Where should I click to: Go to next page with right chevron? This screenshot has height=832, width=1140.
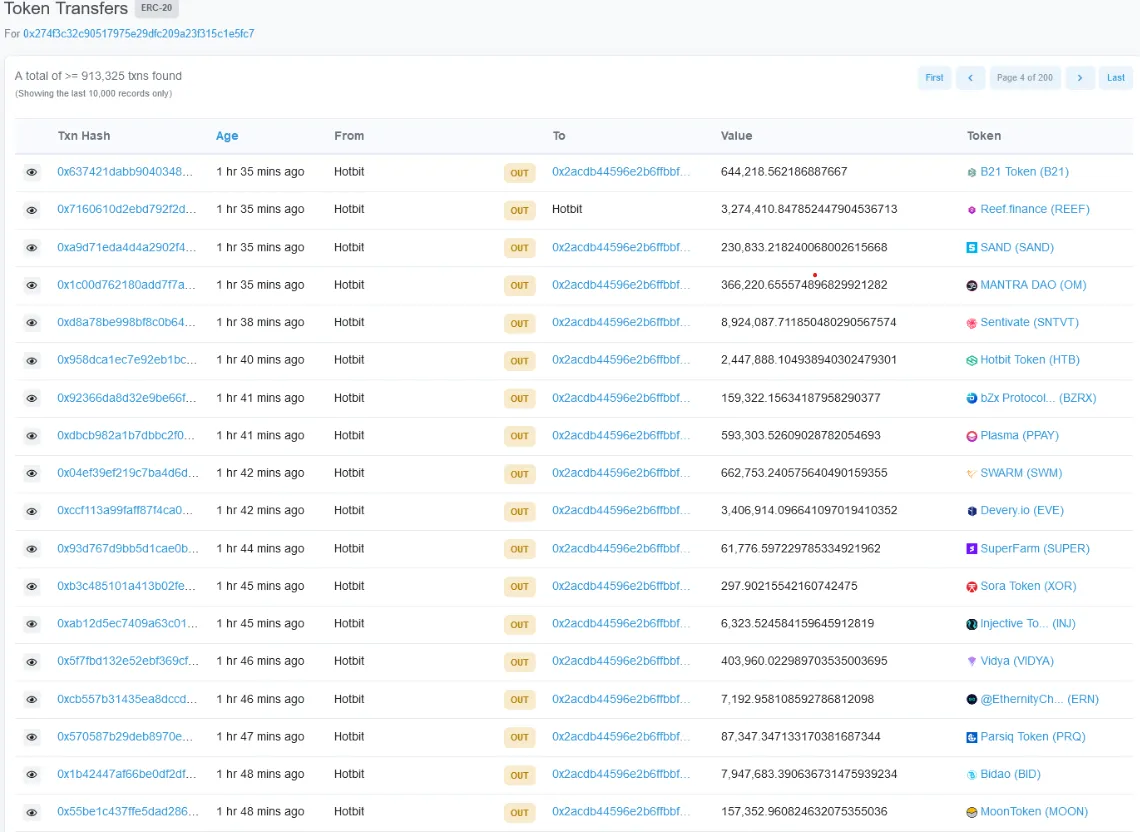tap(1080, 78)
